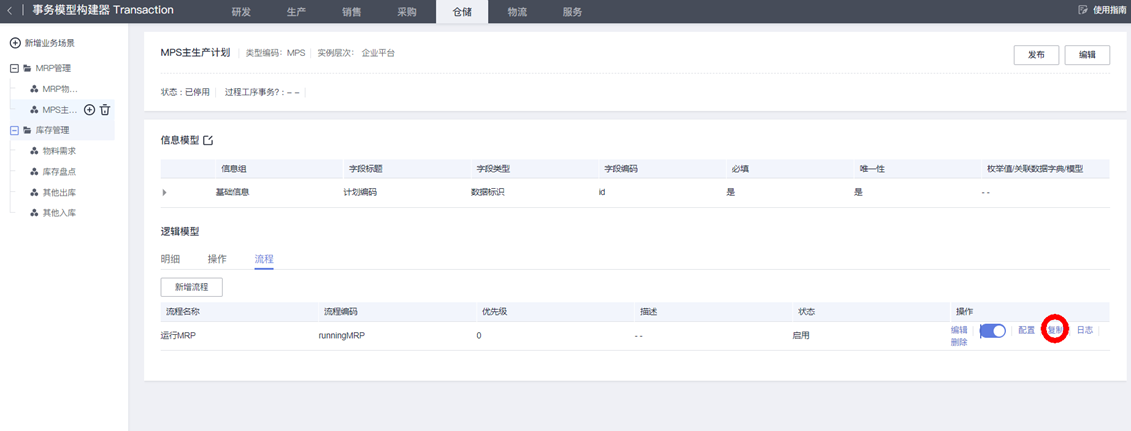
Task: Click the add icon next to MPS主...
Action: pyautogui.click(x=89, y=110)
